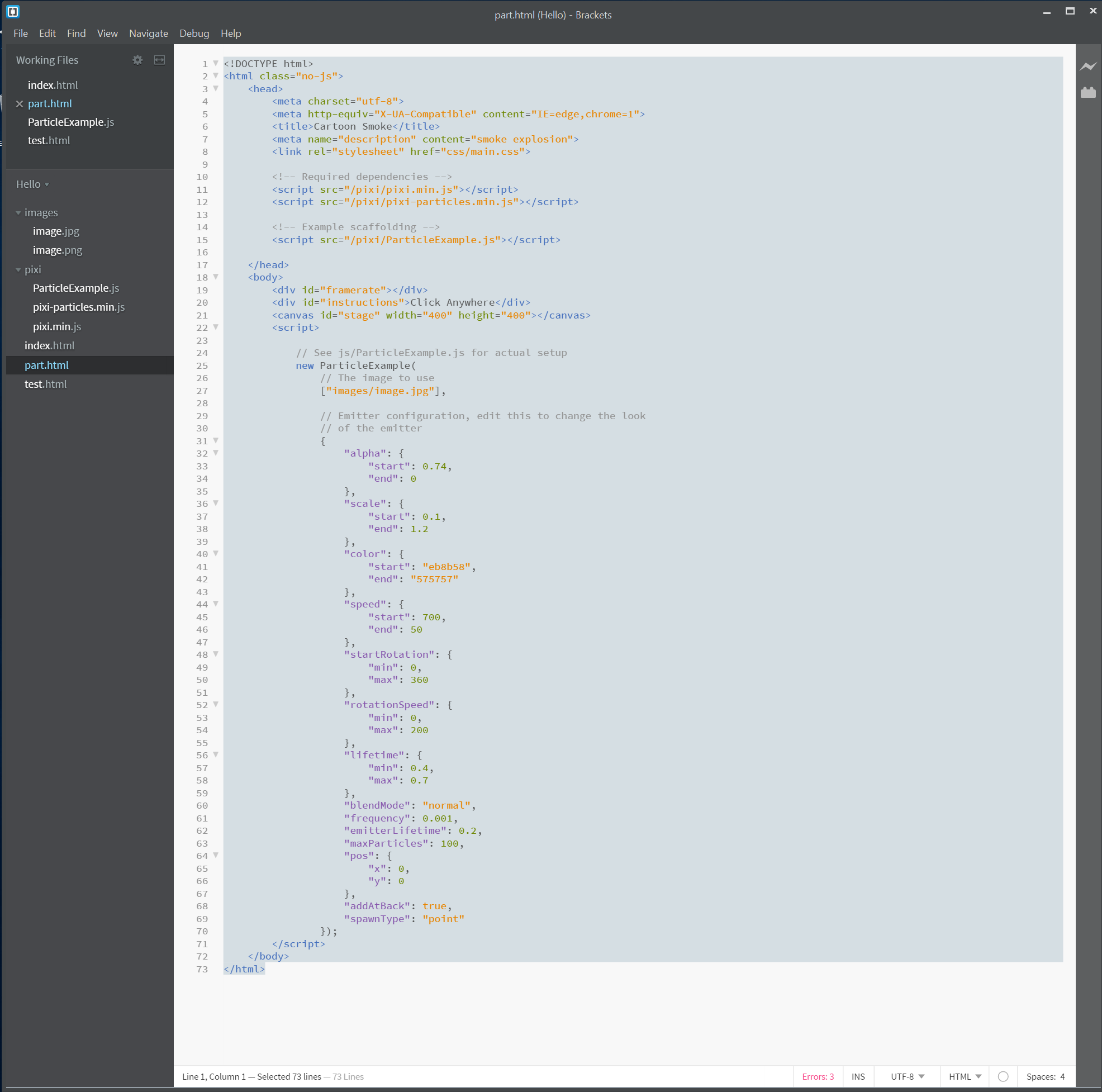Open the Hello project dropdown
This screenshot has width=1102, height=1092.
coord(32,184)
